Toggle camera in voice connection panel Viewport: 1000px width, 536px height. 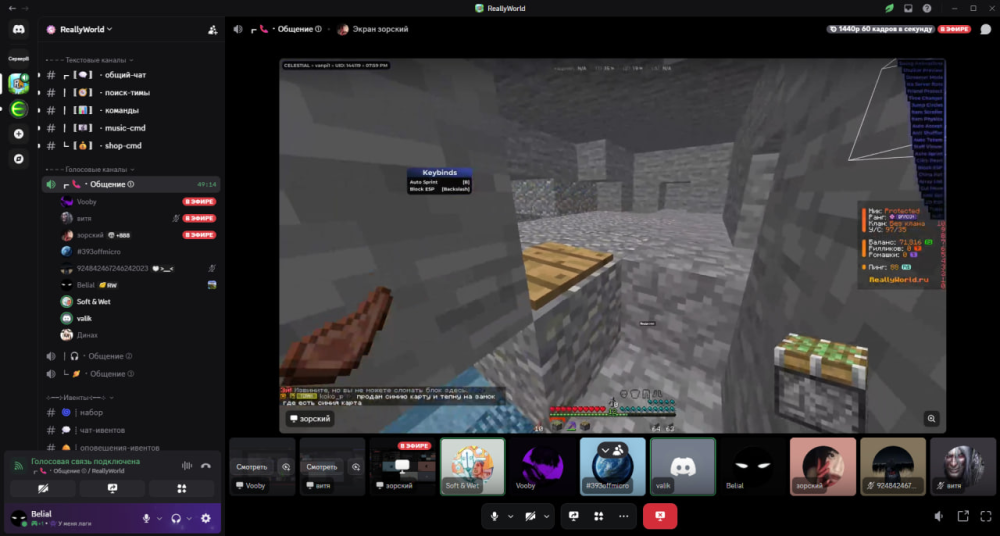coord(43,489)
